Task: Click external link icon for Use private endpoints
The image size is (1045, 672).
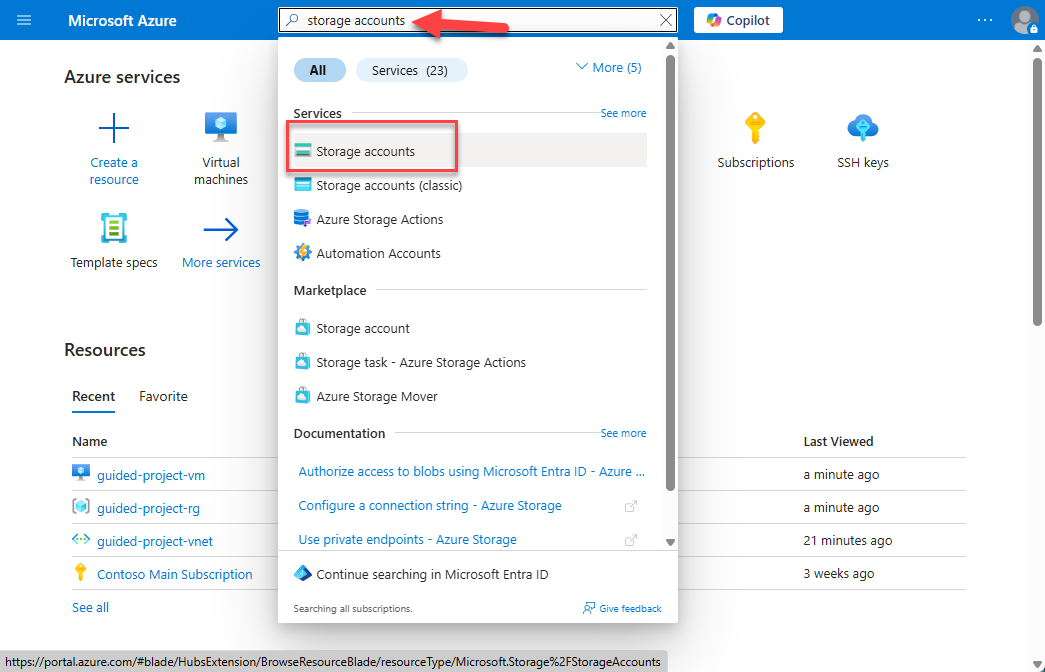Action: coord(630,540)
